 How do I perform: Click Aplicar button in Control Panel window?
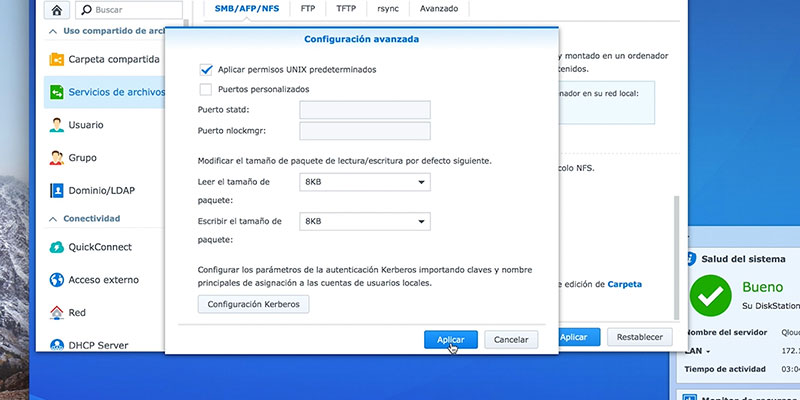[579, 337]
